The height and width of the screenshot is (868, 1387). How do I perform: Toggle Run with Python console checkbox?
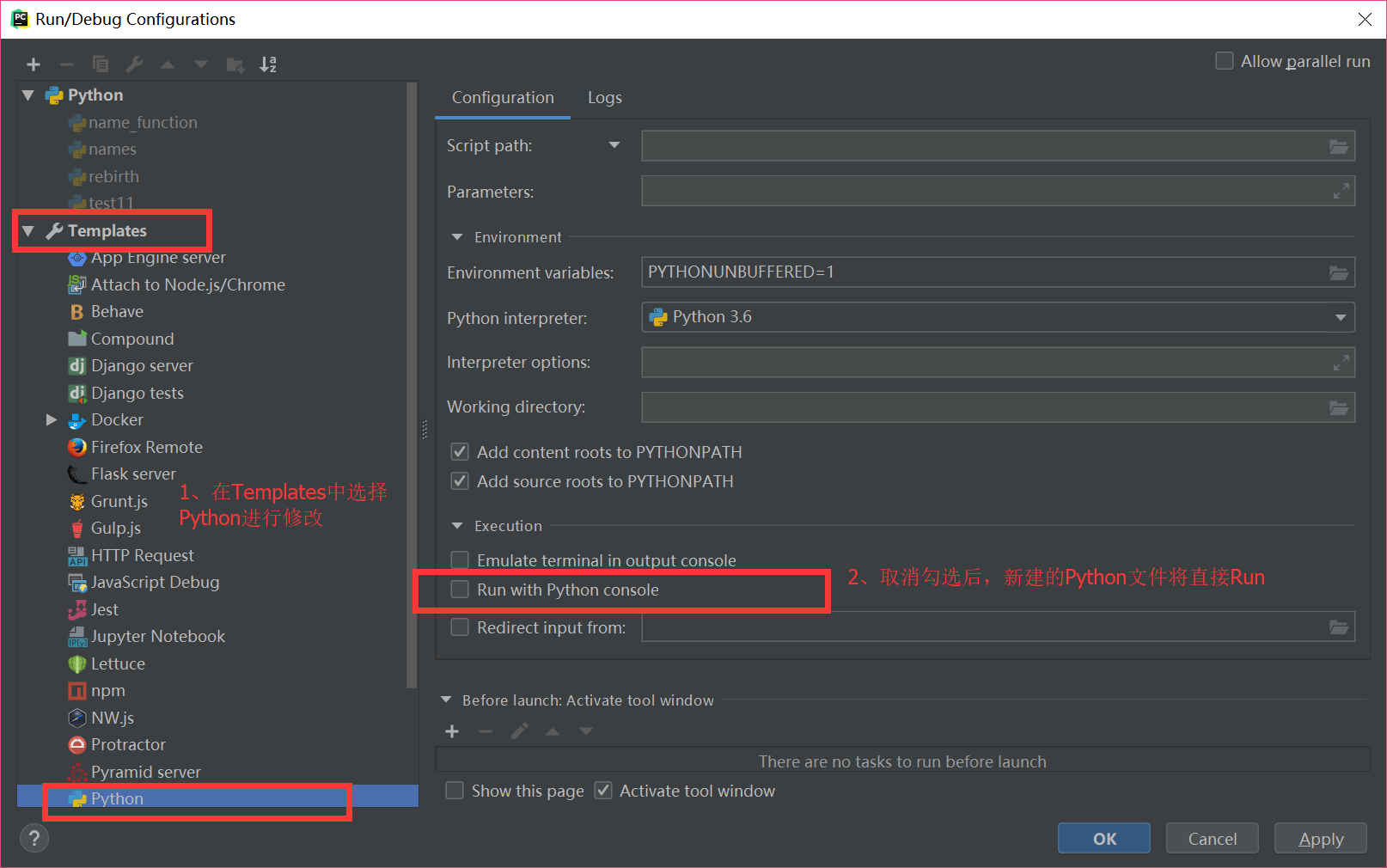[460, 590]
